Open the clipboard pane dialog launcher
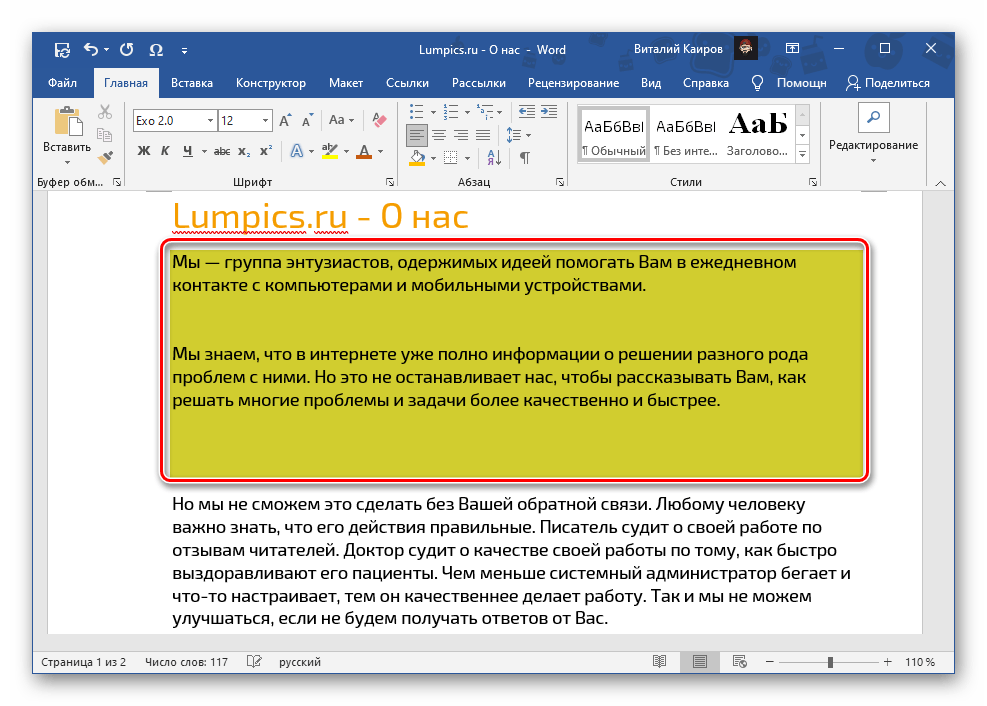Viewport: 987px width, 706px height. pos(117,182)
